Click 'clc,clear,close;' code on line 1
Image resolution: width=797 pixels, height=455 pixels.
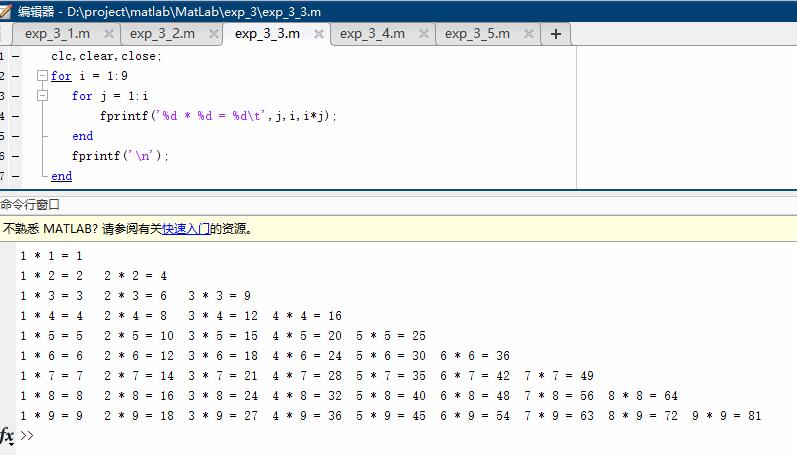tap(106, 56)
